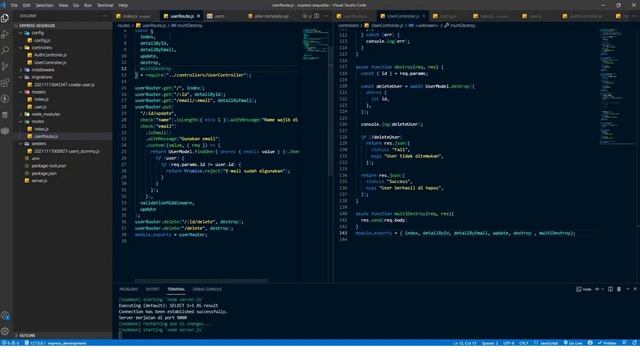The width and height of the screenshot is (640, 360).
Task: Open the View menu
Action: [63, 5]
